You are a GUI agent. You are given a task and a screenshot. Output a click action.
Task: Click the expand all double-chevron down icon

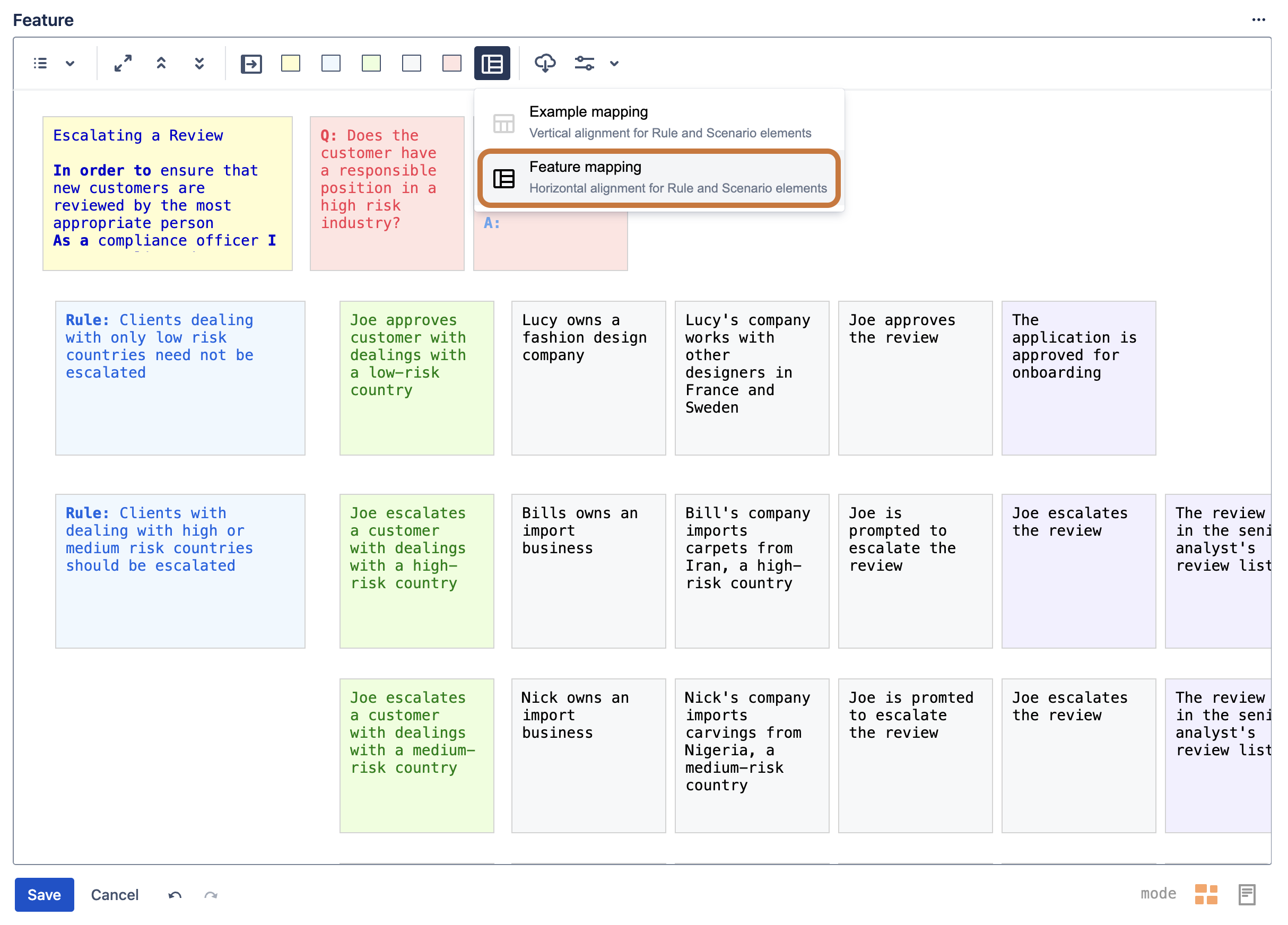pyautogui.click(x=199, y=63)
